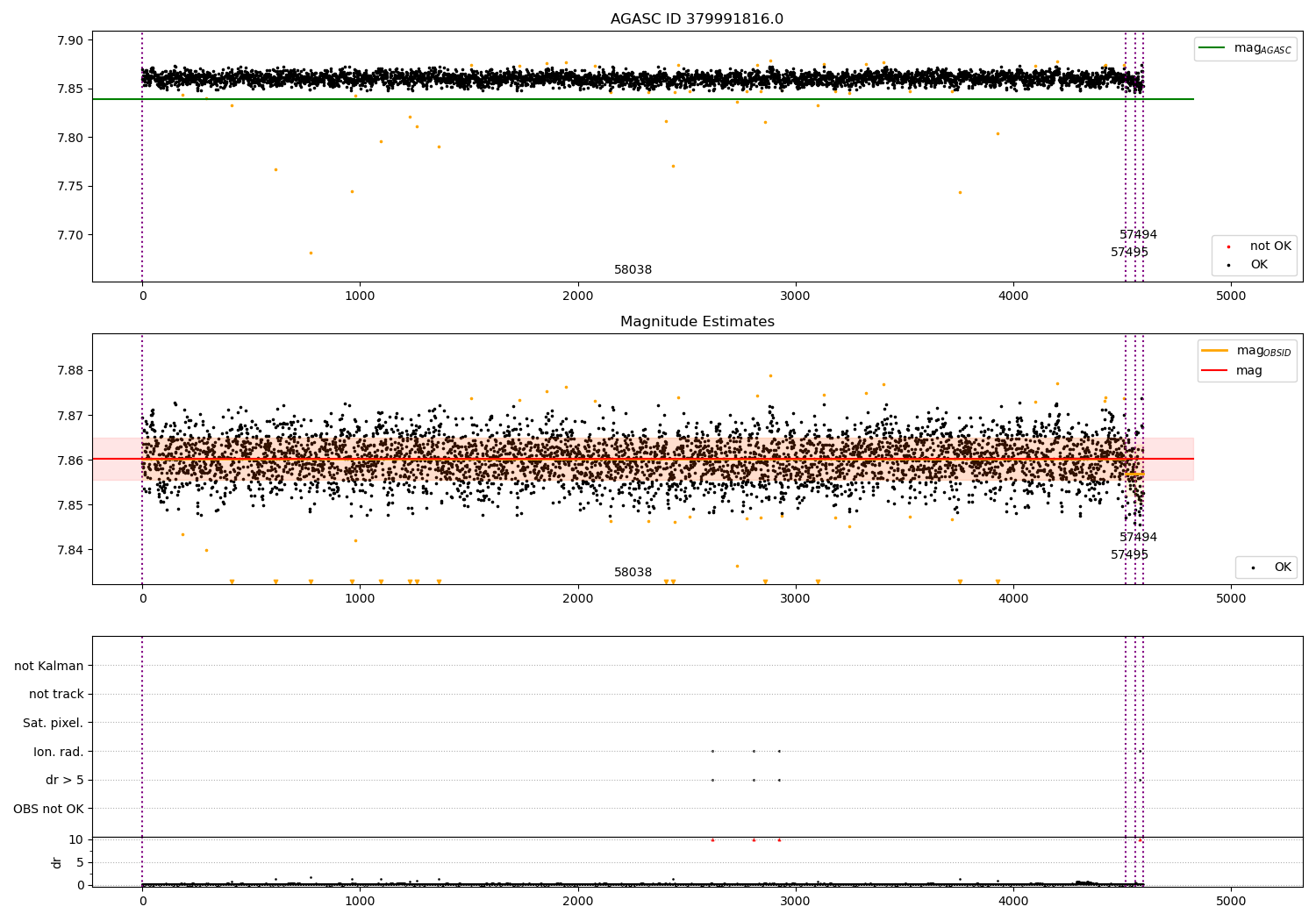
Task: Click the 2000 x-axis tick in the middle plot
Action: point(578,599)
